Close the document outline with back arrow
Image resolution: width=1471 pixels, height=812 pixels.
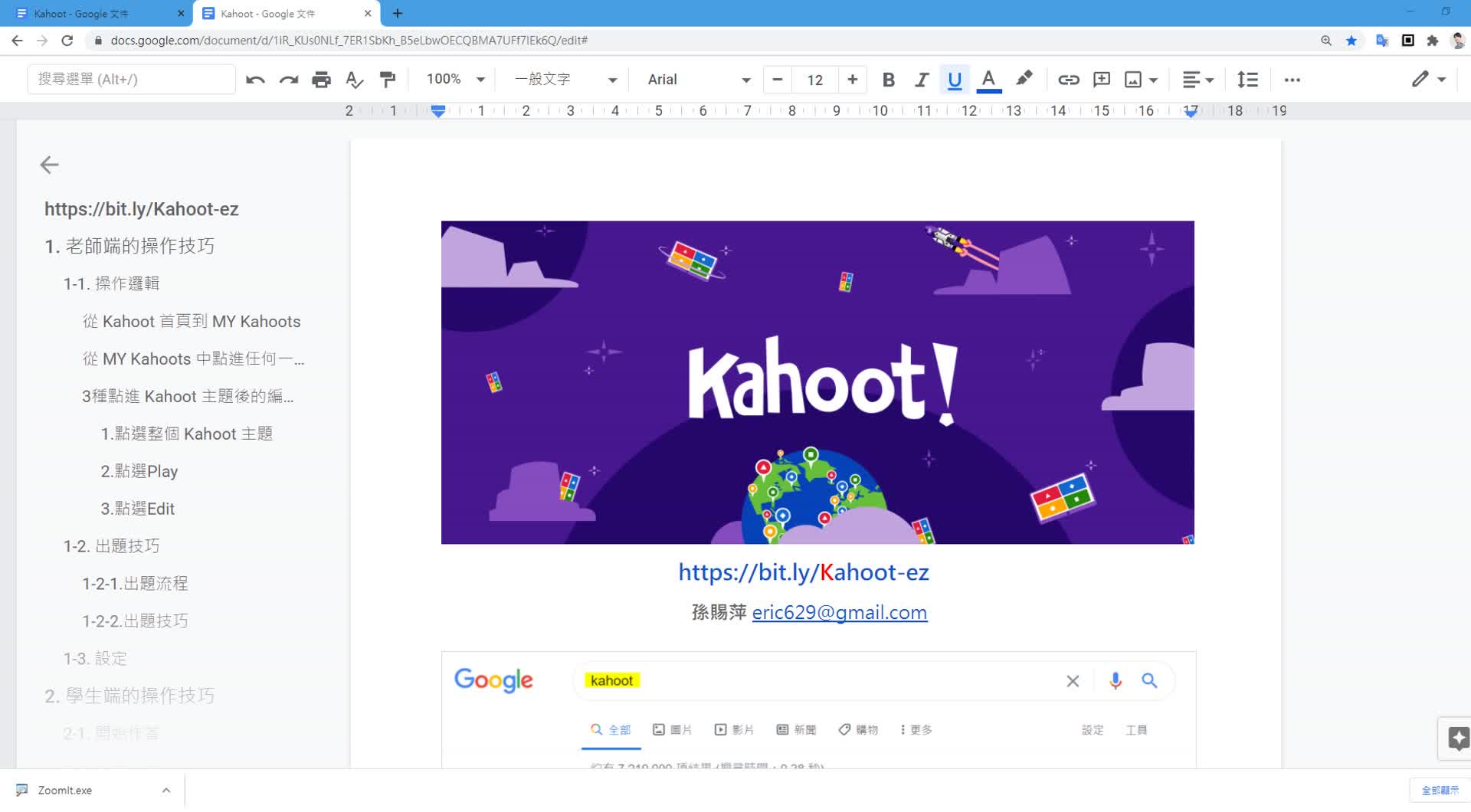click(x=49, y=165)
